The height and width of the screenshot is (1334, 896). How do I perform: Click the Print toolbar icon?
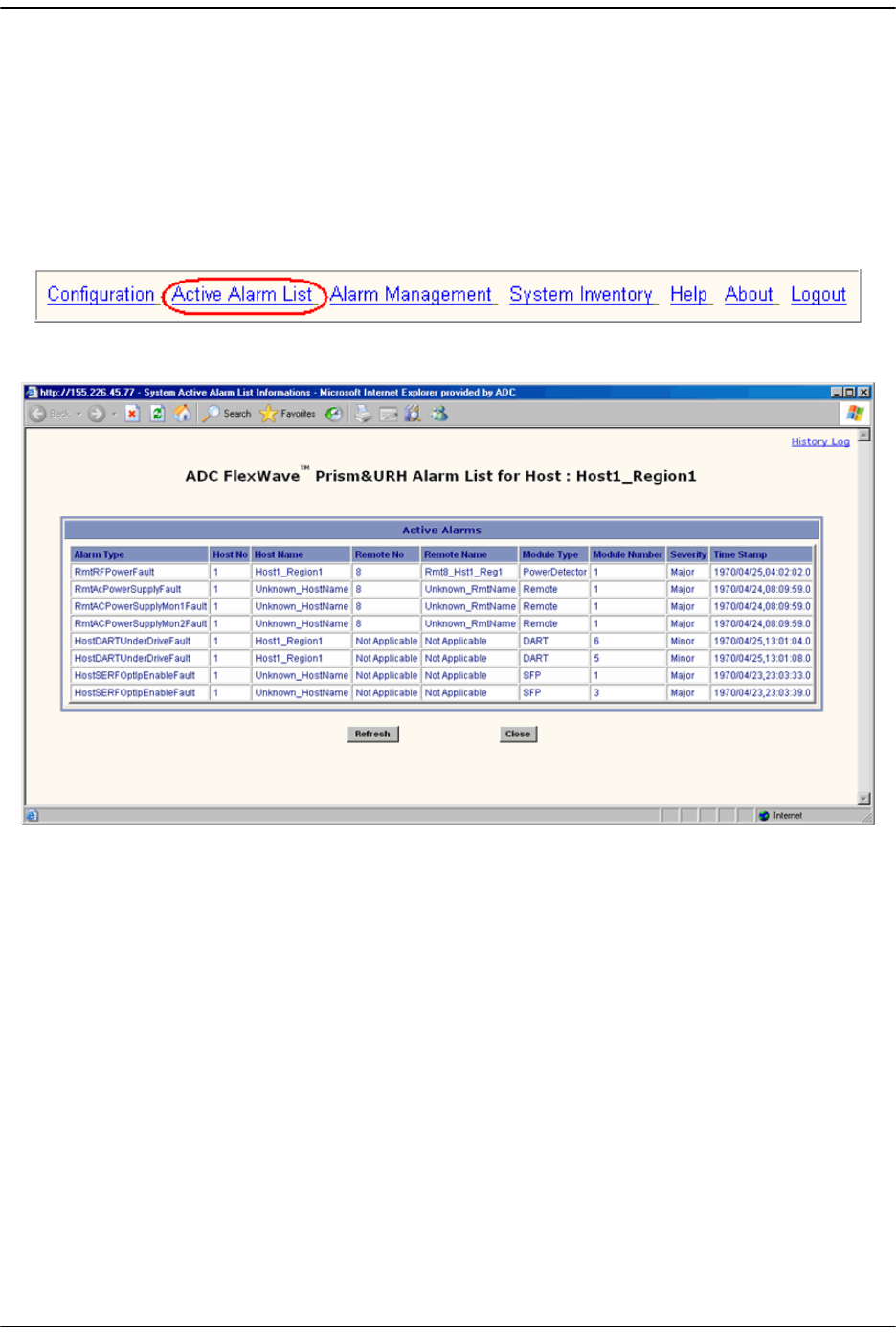[x=364, y=414]
